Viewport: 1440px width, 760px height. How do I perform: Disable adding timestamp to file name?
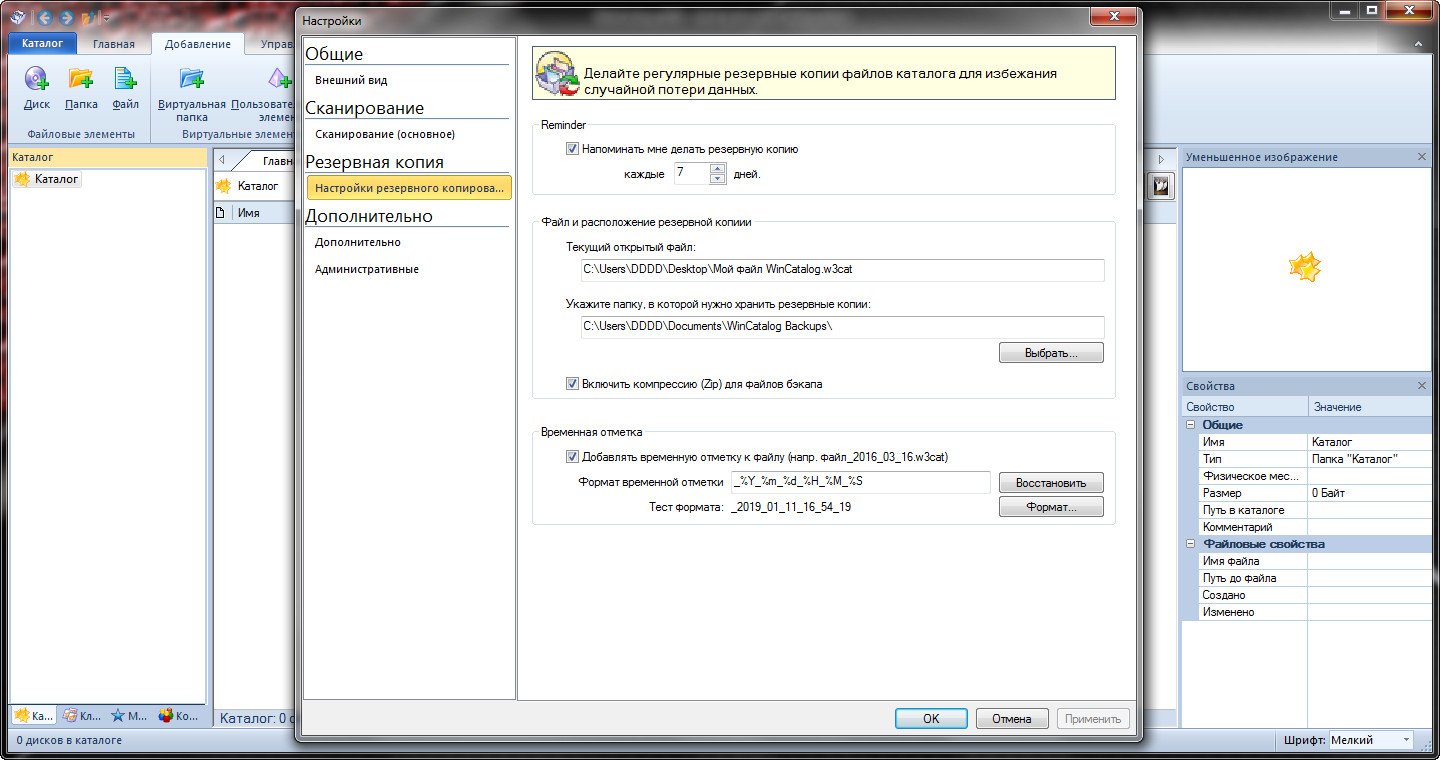[573, 457]
